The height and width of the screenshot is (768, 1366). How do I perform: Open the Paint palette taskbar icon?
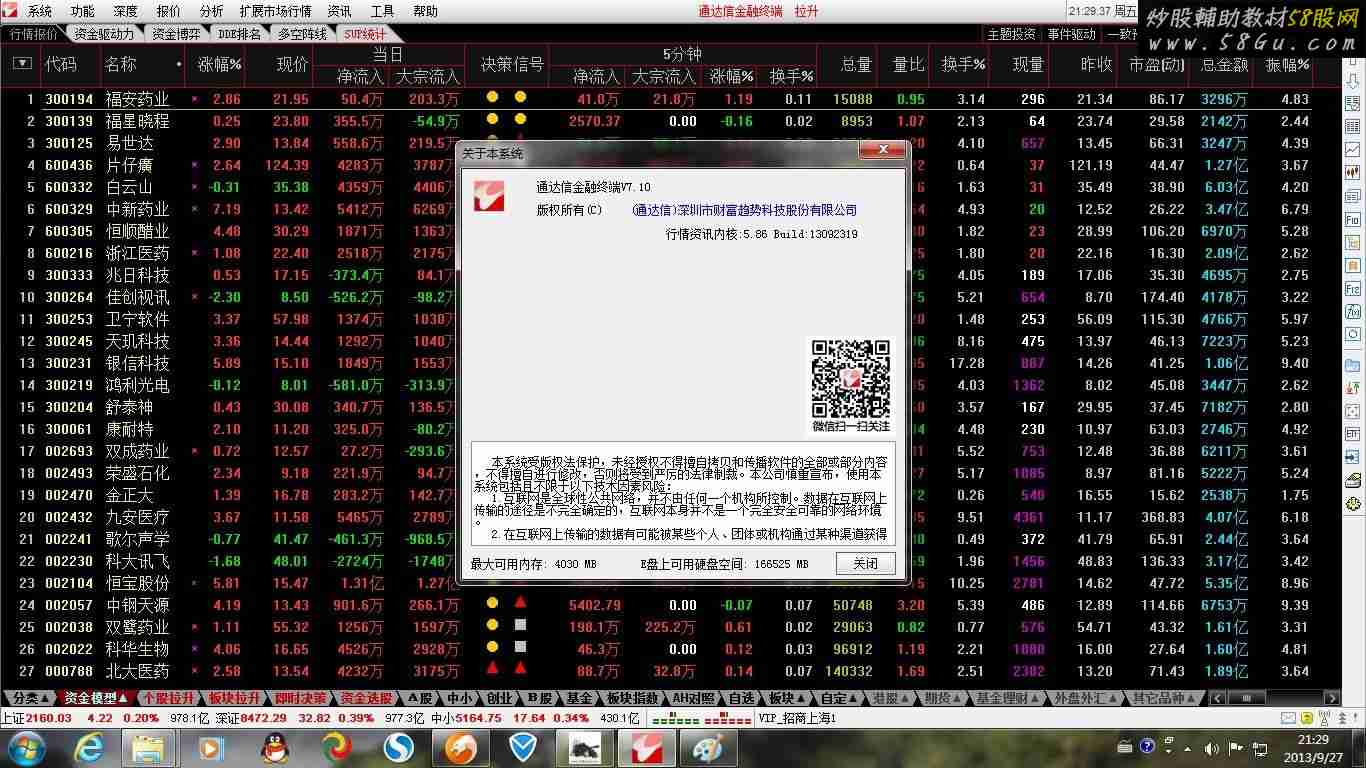pos(708,748)
